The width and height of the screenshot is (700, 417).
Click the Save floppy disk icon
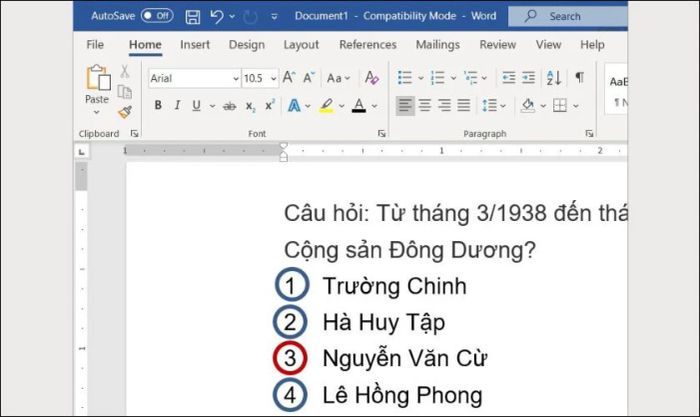coord(193,17)
